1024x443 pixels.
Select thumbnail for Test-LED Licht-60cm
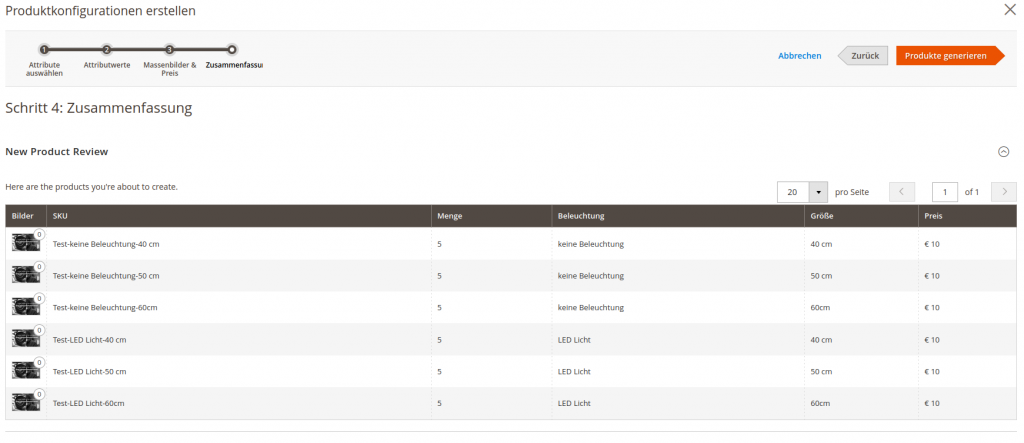coord(25,403)
